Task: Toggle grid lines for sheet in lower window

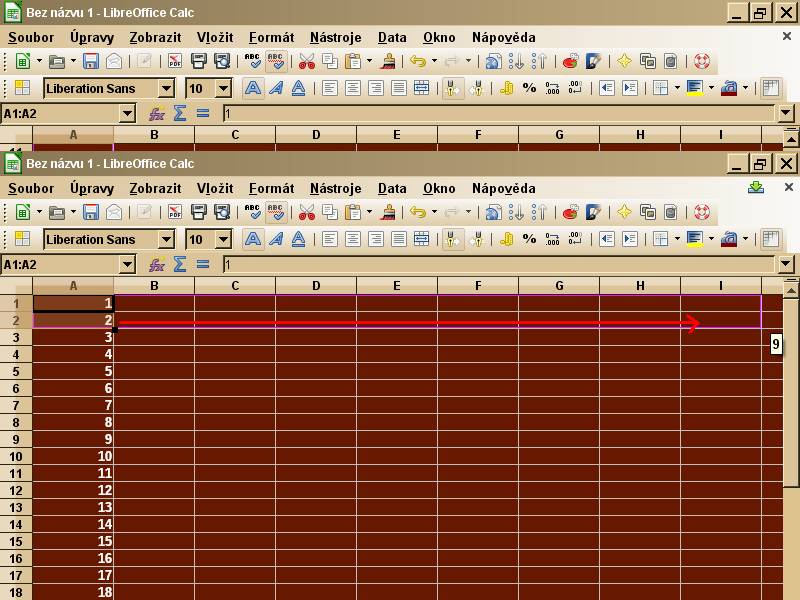Action: [x=770, y=239]
